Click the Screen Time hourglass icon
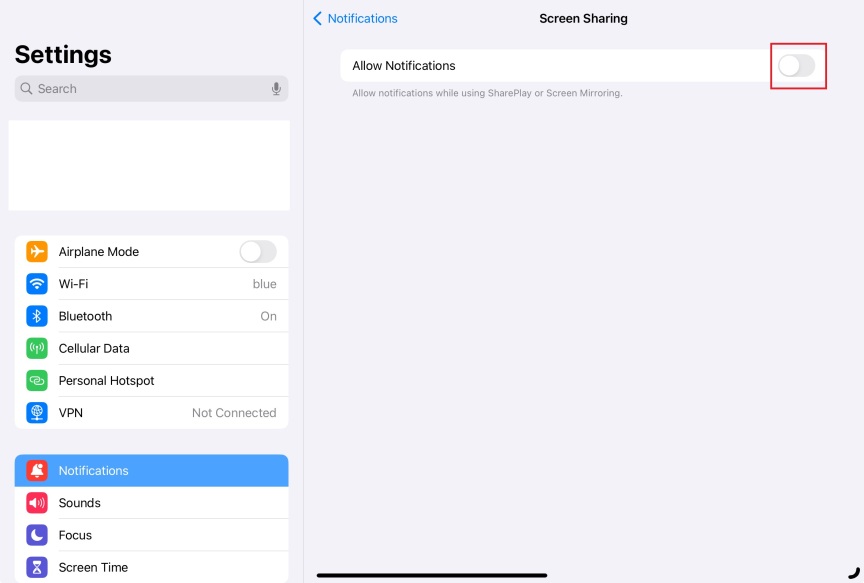The height and width of the screenshot is (583, 864). [37, 567]
